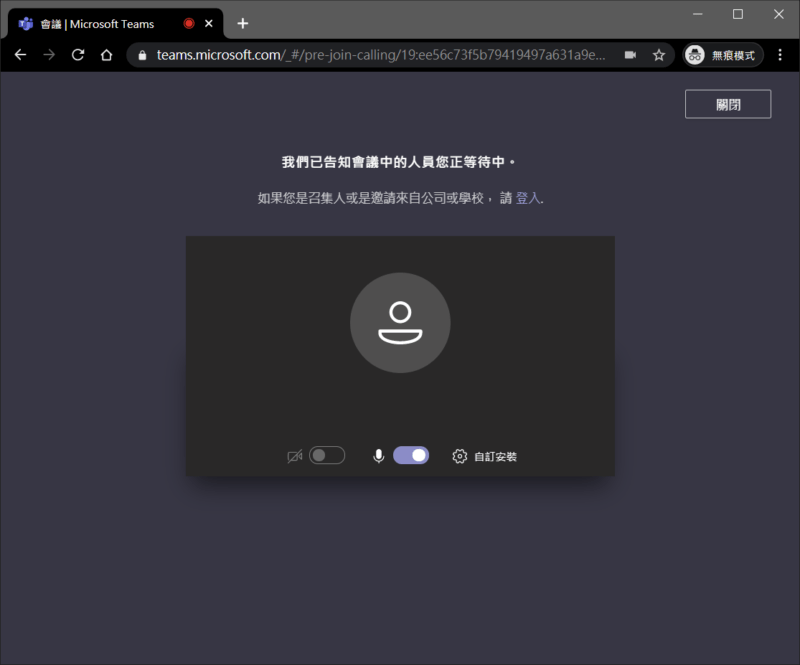Click the camera-off icon beside the video switch
The height and width of the screenshot is (665, 800).
(294, 456)
